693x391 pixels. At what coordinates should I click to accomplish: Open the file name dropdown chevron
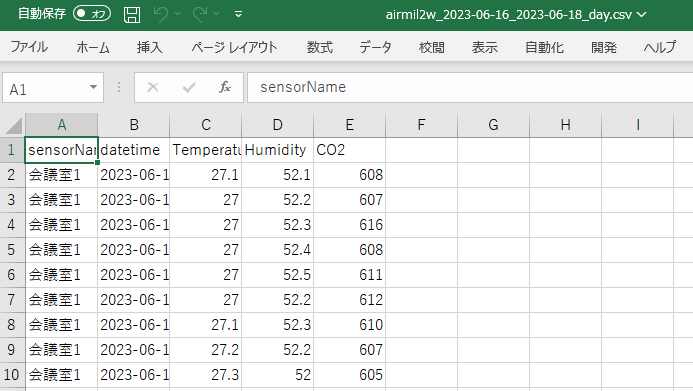coord(641,15)
